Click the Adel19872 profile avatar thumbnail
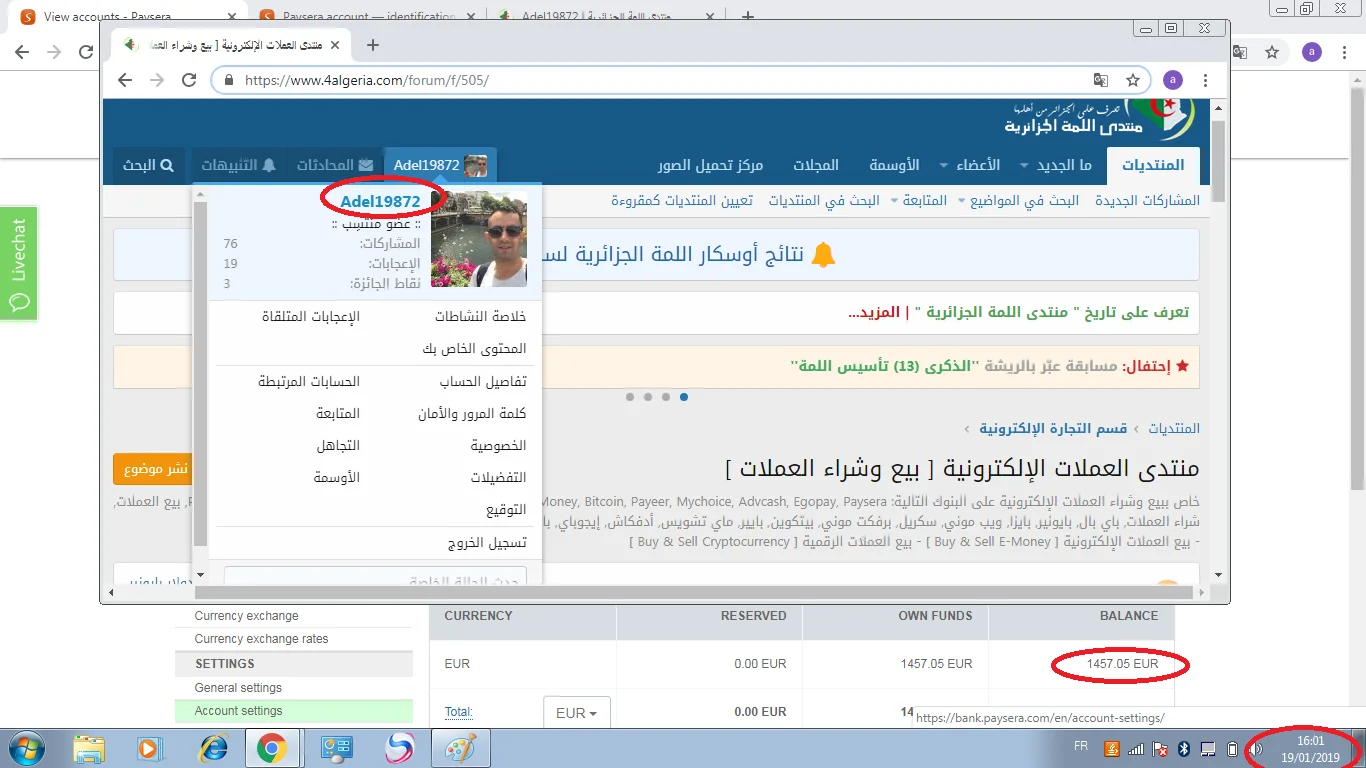 [x=478, y=240]
